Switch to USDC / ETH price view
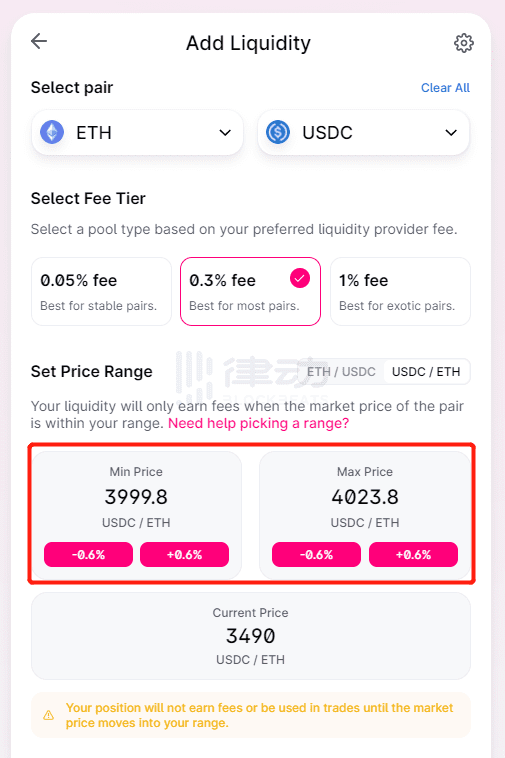This screenshot has width=505, height=758. [426, 372]
